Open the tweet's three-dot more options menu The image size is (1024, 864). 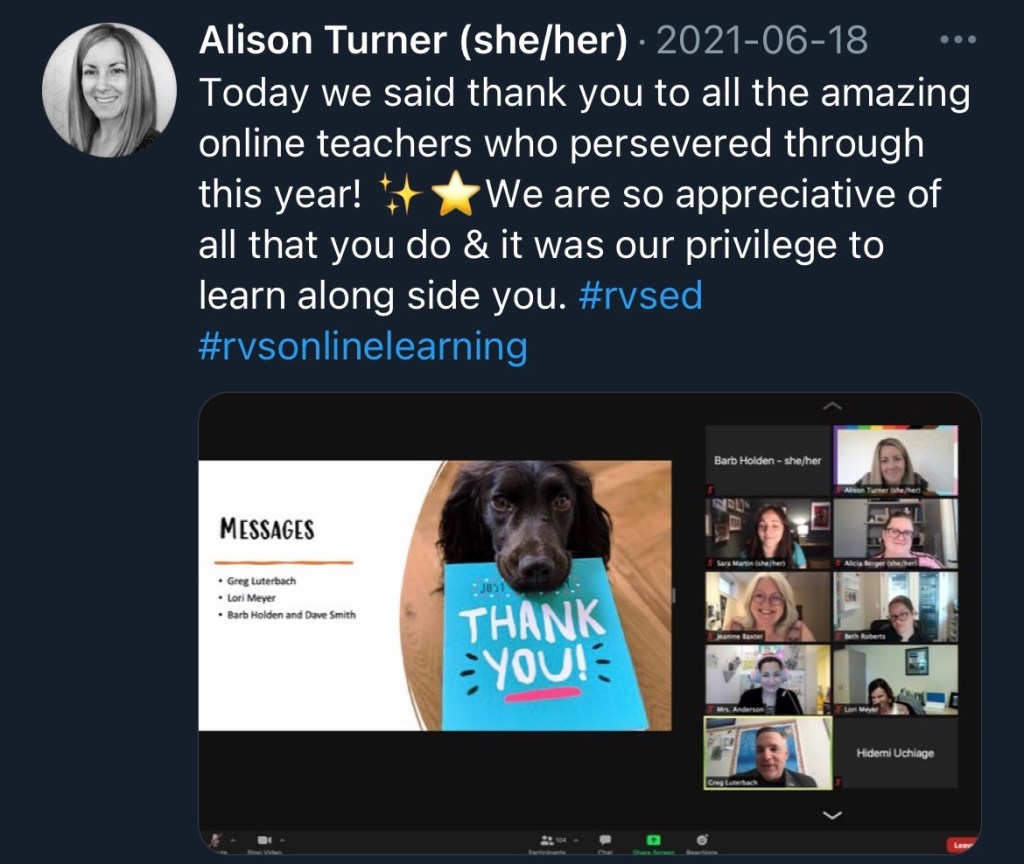(958, 40)
